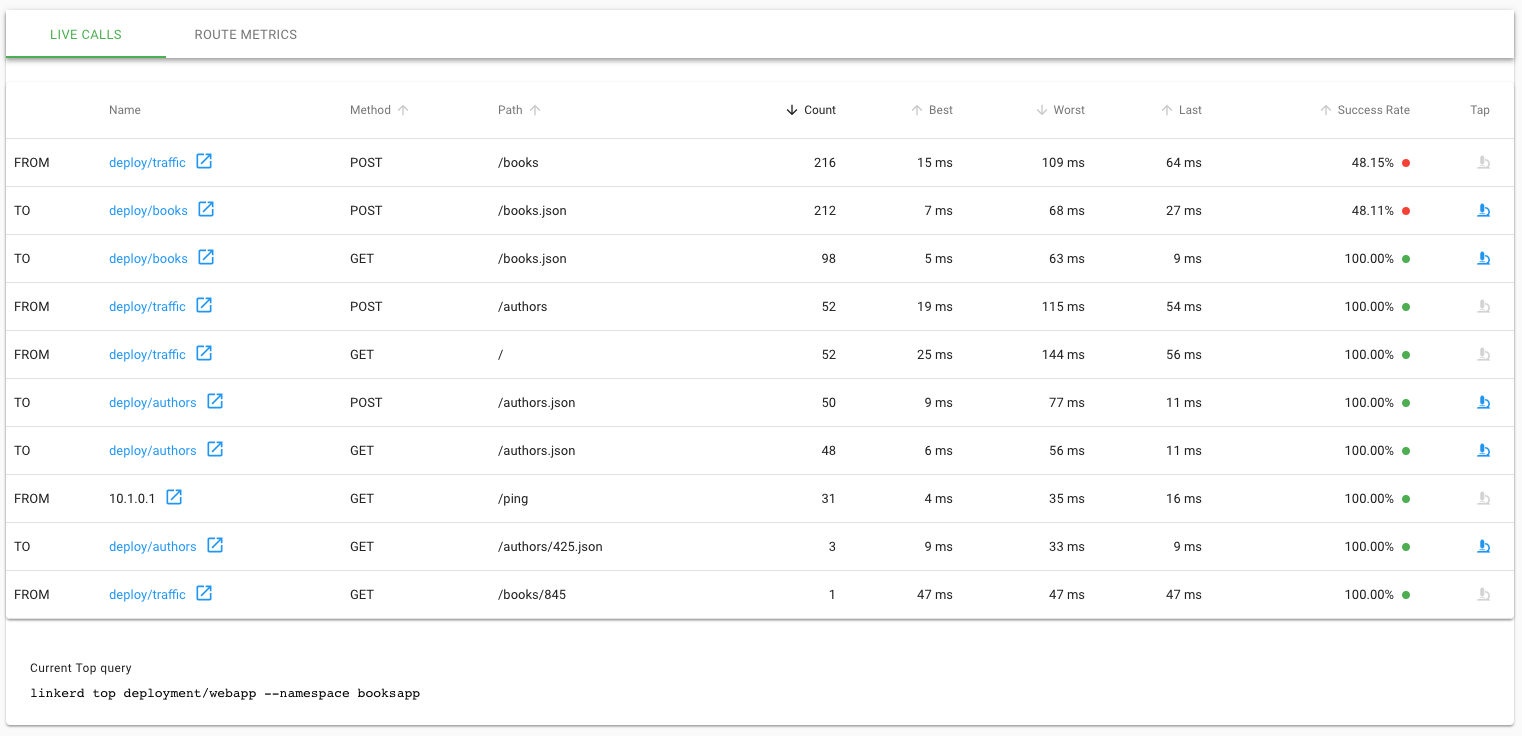Sort table by Method column header

click(x=371, y=110)
